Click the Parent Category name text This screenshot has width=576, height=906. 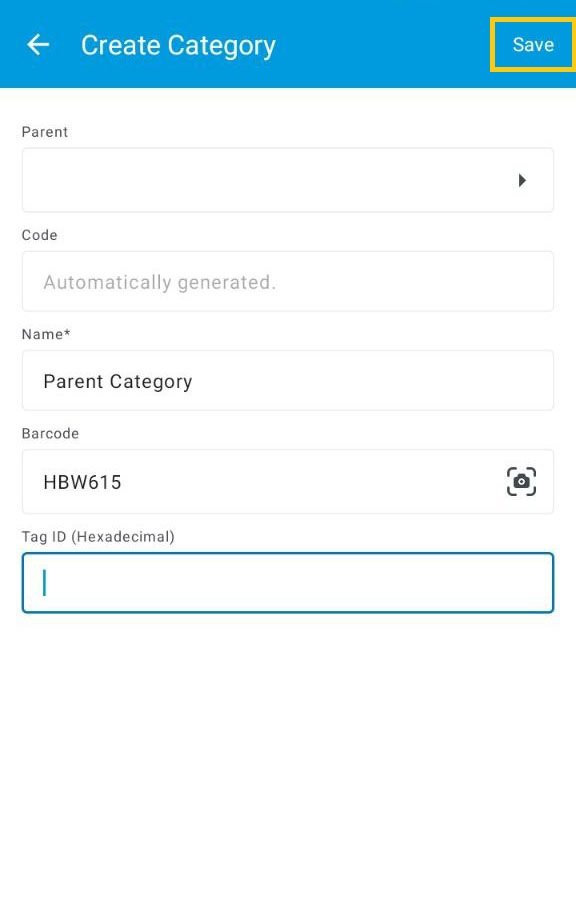[117, 381]
